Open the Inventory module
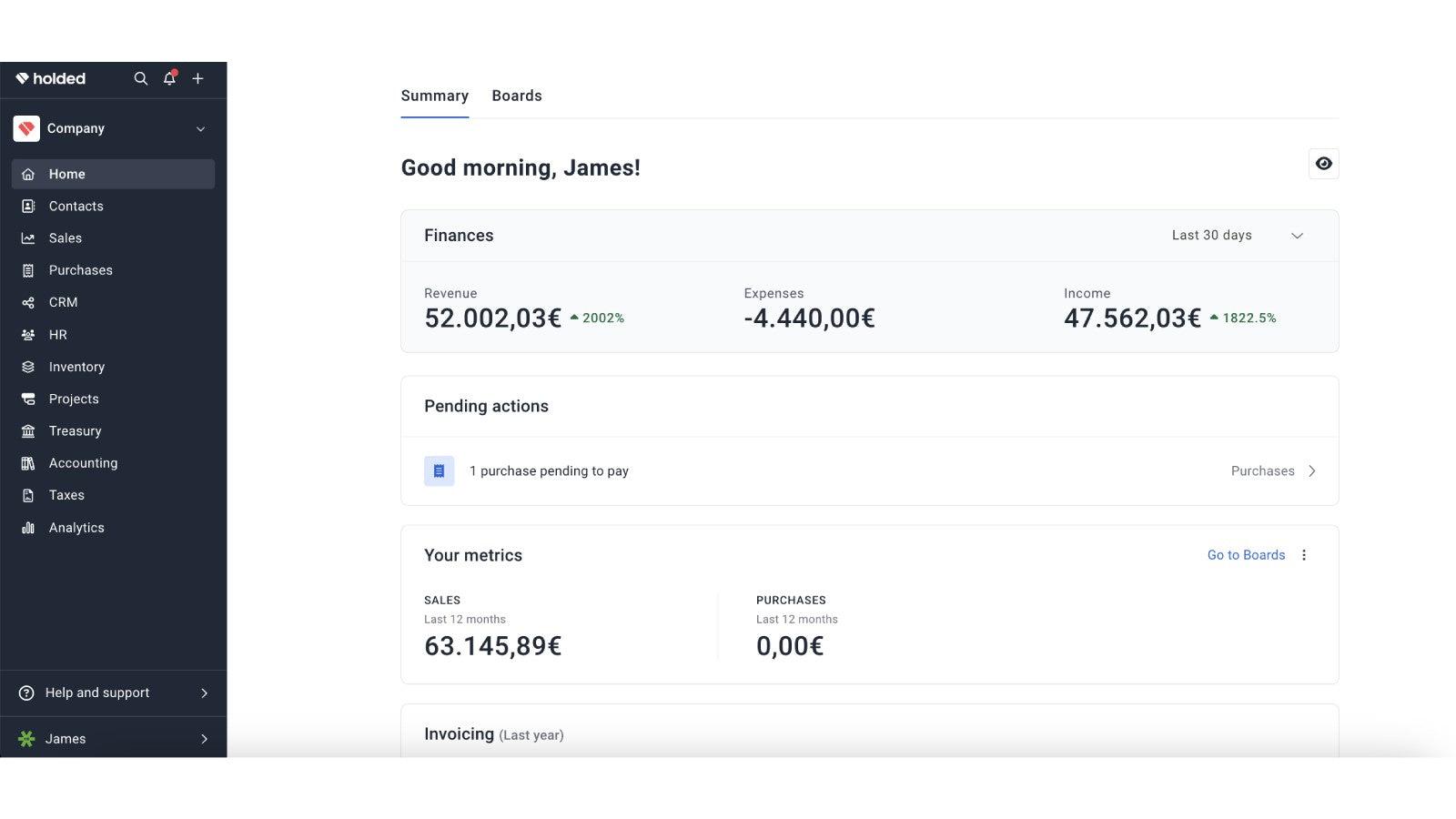 pos(76,367)
